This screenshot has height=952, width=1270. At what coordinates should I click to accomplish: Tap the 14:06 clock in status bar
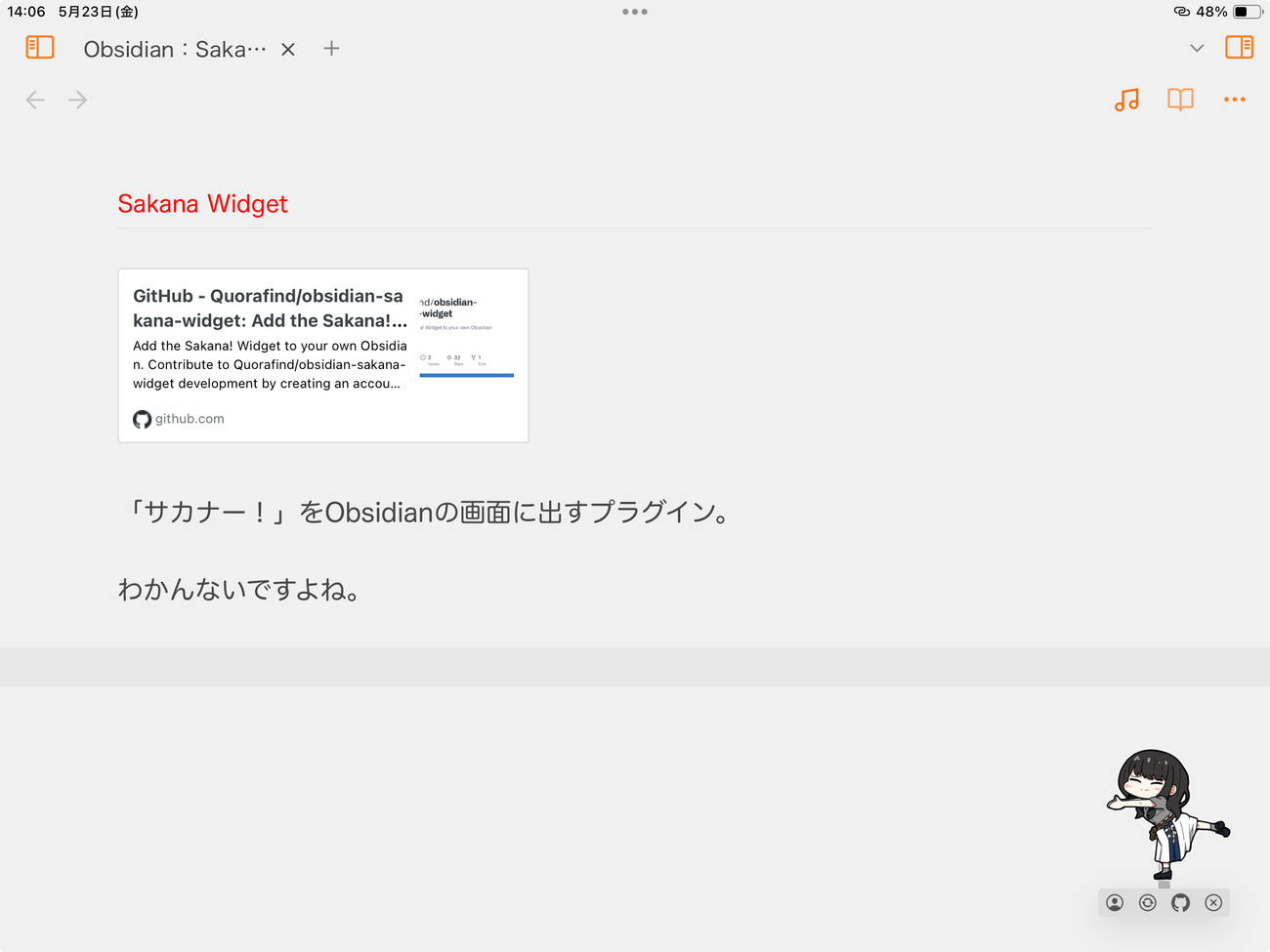point(26,12)
